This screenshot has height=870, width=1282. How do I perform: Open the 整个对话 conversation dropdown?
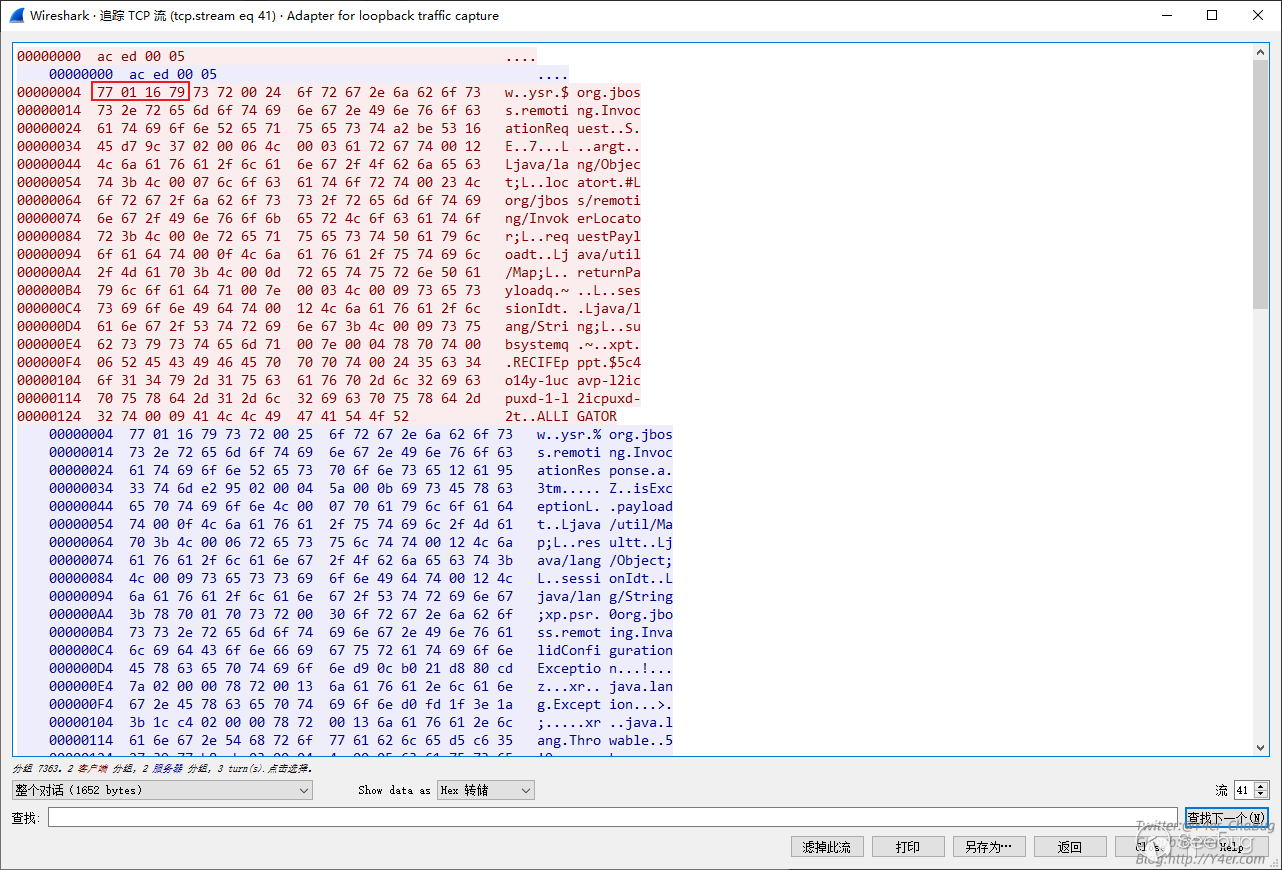click(x=162, y=790)
